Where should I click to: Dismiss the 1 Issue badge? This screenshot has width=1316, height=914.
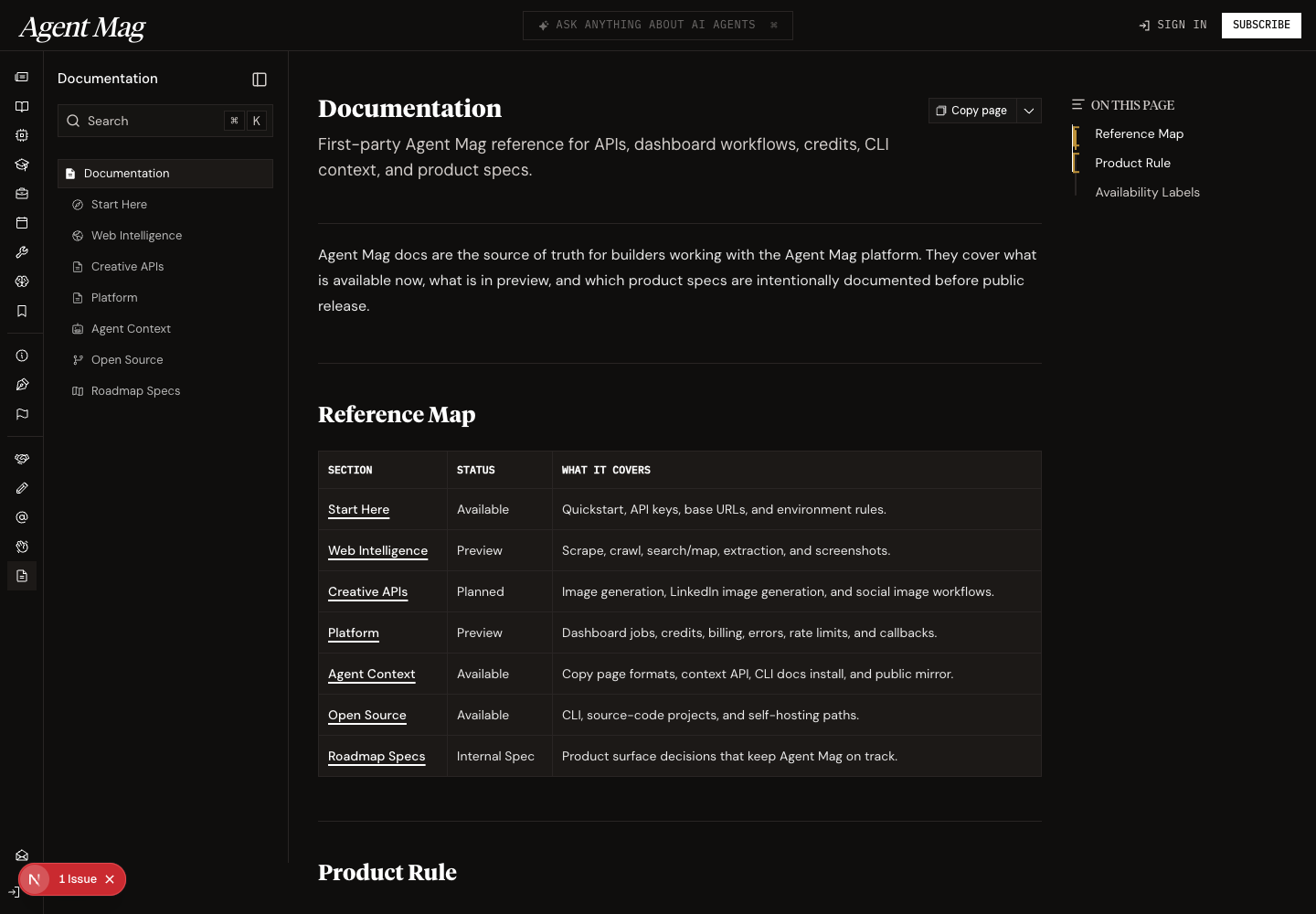(110, 879)
